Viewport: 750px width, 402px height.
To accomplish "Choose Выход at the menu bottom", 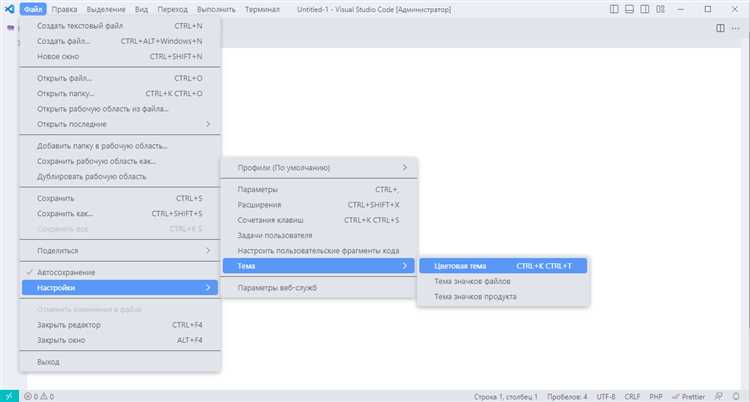I will 120,362.
